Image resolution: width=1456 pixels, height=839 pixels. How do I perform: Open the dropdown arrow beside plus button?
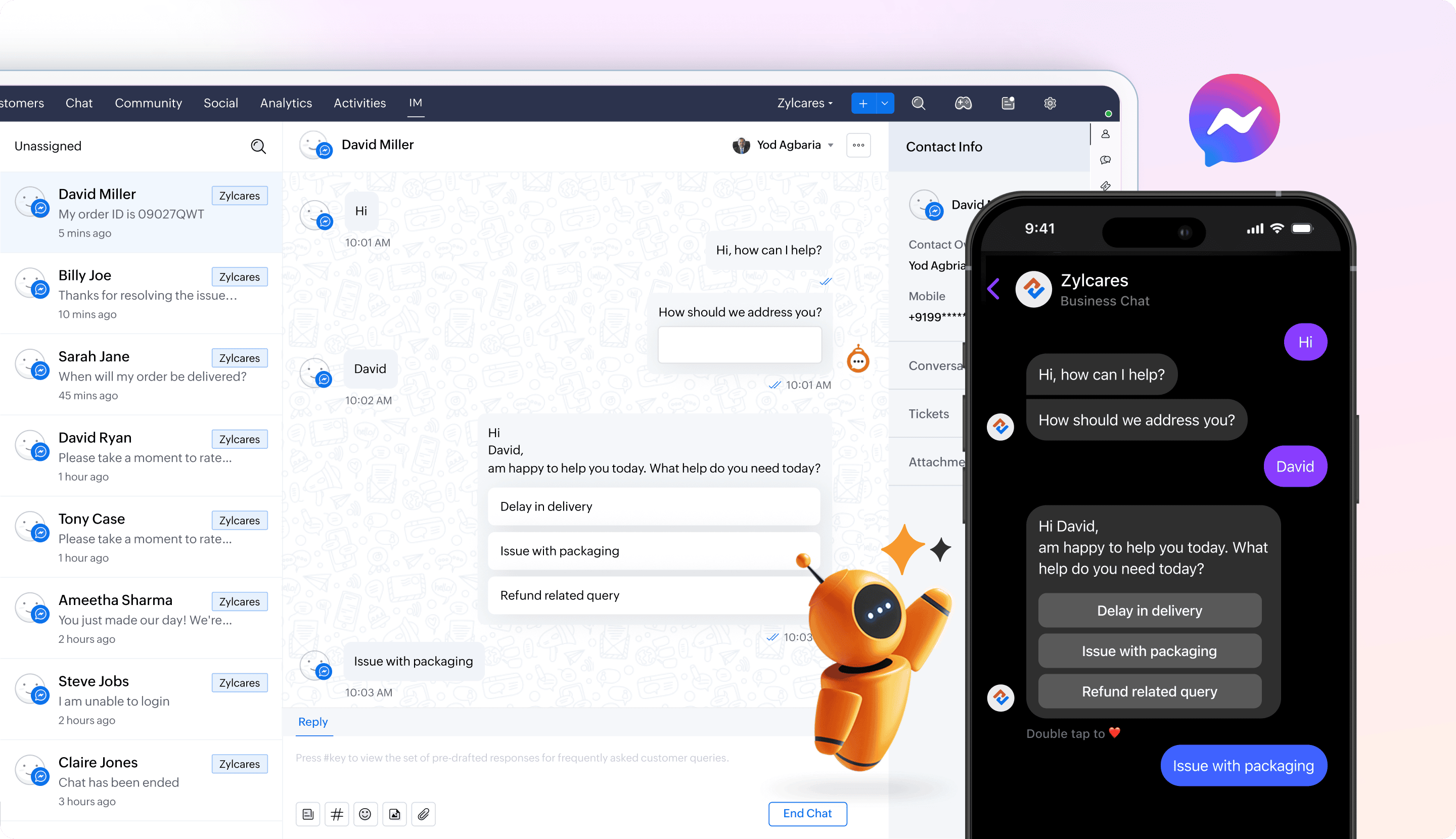pyautogui.click(x=884, y=103)
